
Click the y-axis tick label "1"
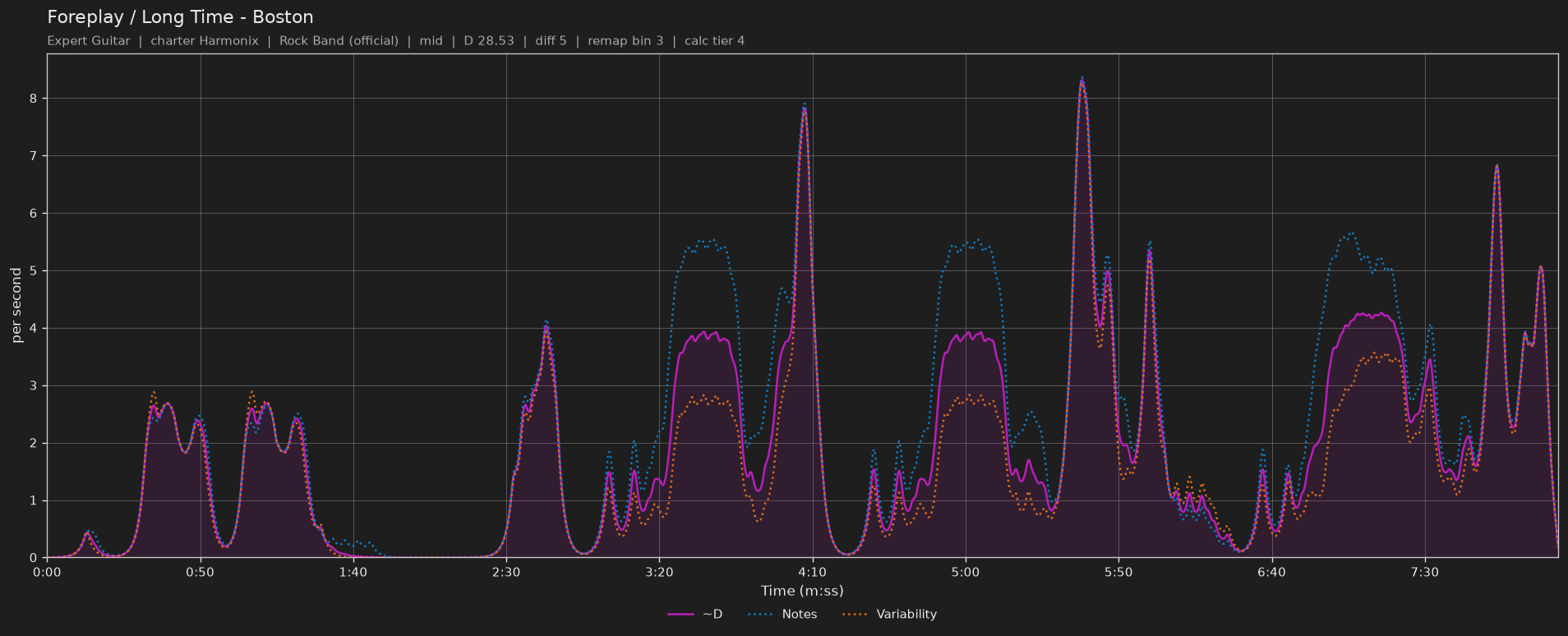coord(35,501)
